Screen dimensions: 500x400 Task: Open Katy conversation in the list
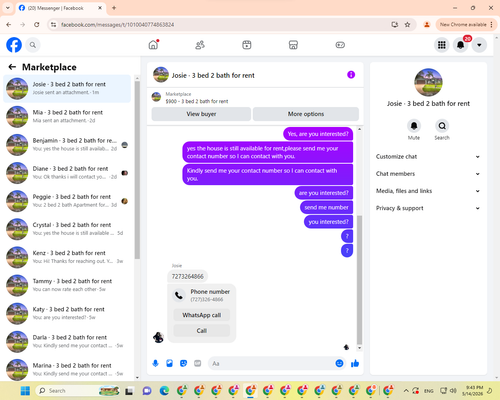click(67, 313)
